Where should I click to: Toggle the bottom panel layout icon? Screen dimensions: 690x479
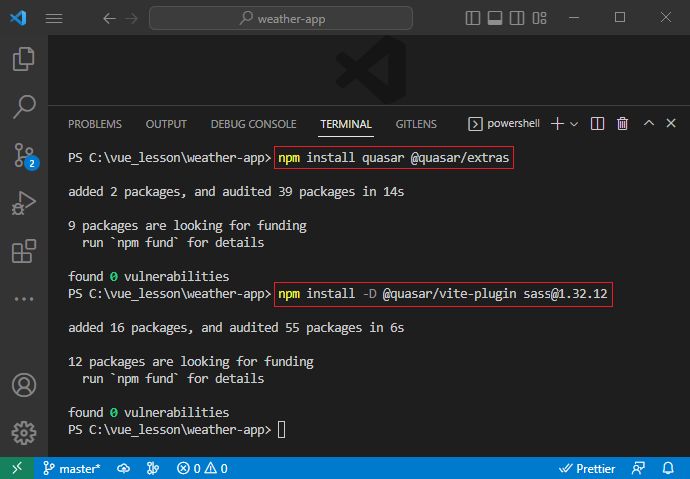pos(495,18)
